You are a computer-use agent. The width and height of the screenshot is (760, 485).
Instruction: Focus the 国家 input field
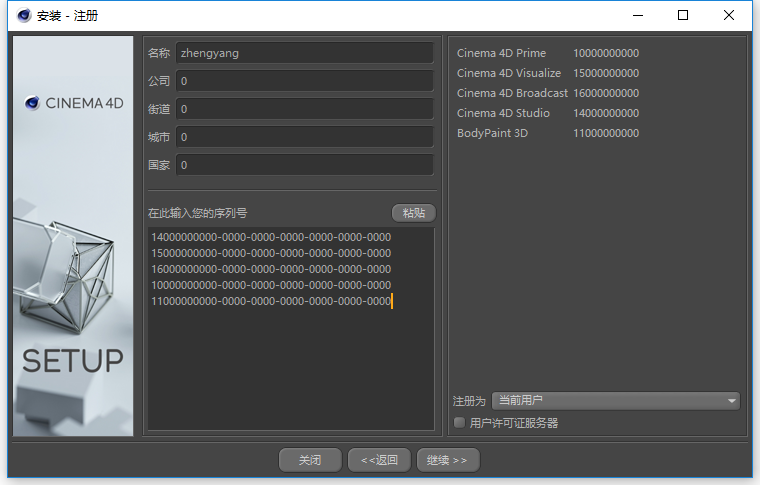coord(305,165)
